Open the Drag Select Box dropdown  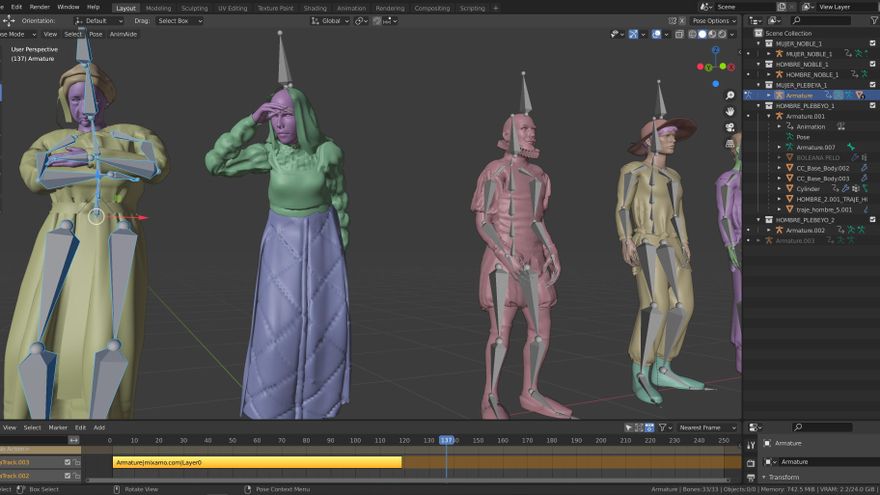pyautogui.click(x=180, y=21)
